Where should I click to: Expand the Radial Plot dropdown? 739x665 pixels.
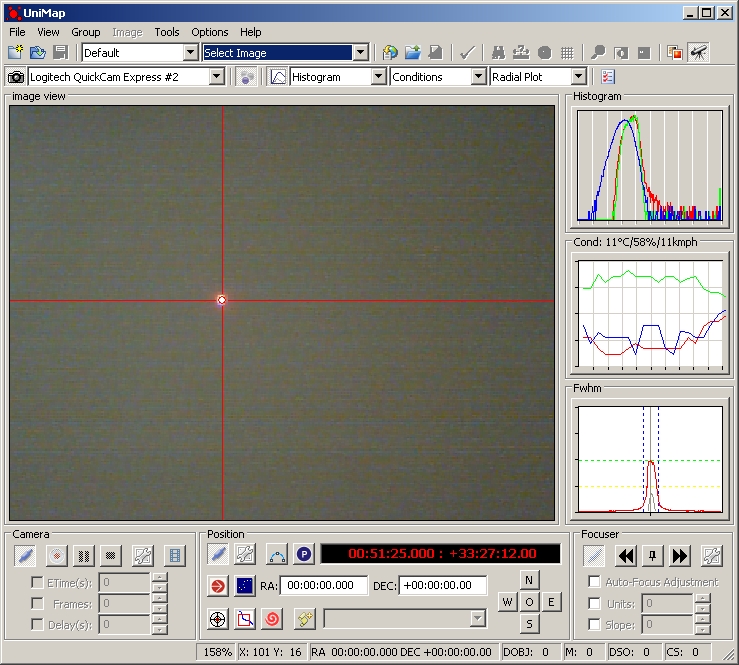[578, 77]
